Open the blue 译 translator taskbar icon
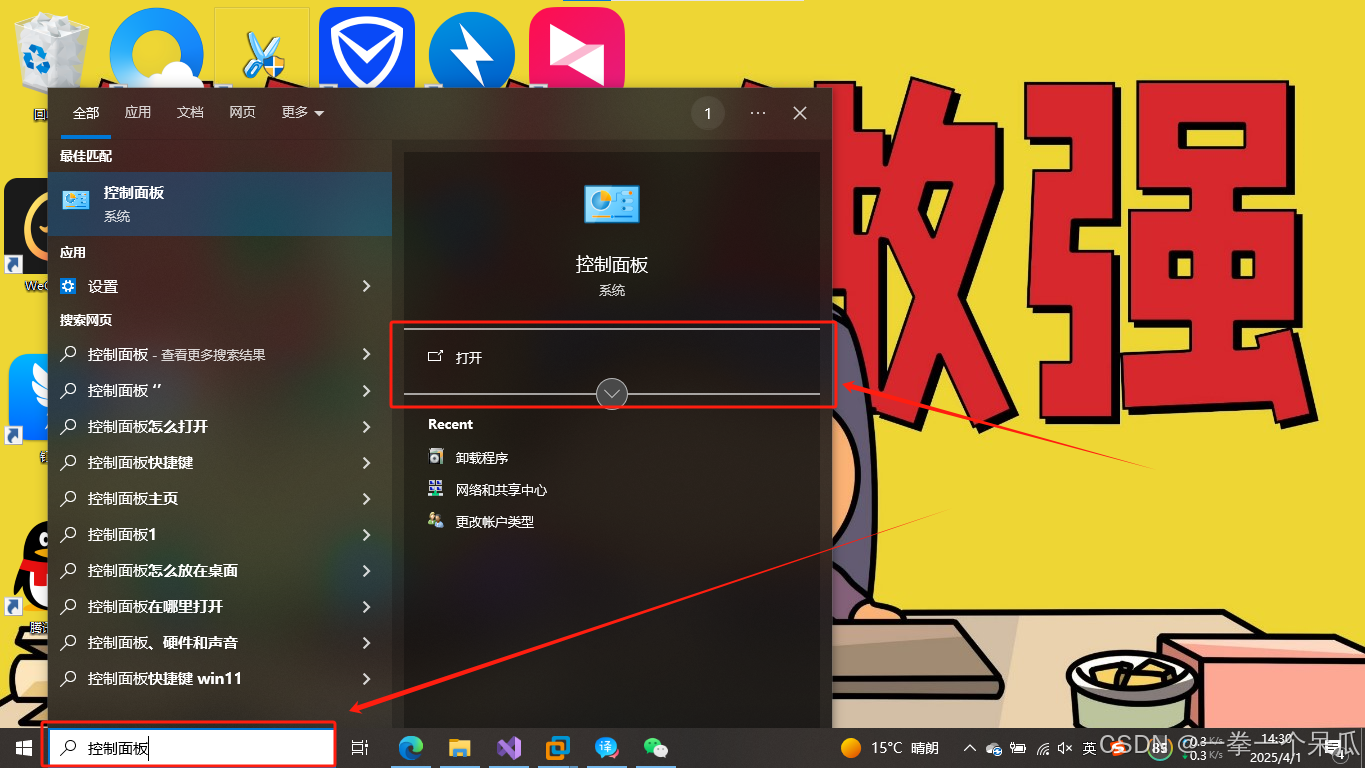Image resolution: width=1365 pixels, height=768 pixels. (x=607, y=747)
